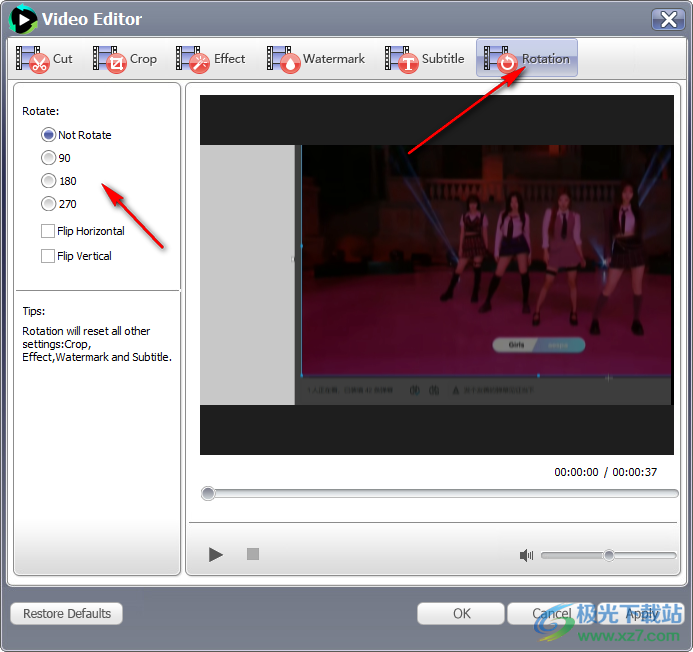Click the video preview frame
The image size is (693, 652).
click(437, 275)
